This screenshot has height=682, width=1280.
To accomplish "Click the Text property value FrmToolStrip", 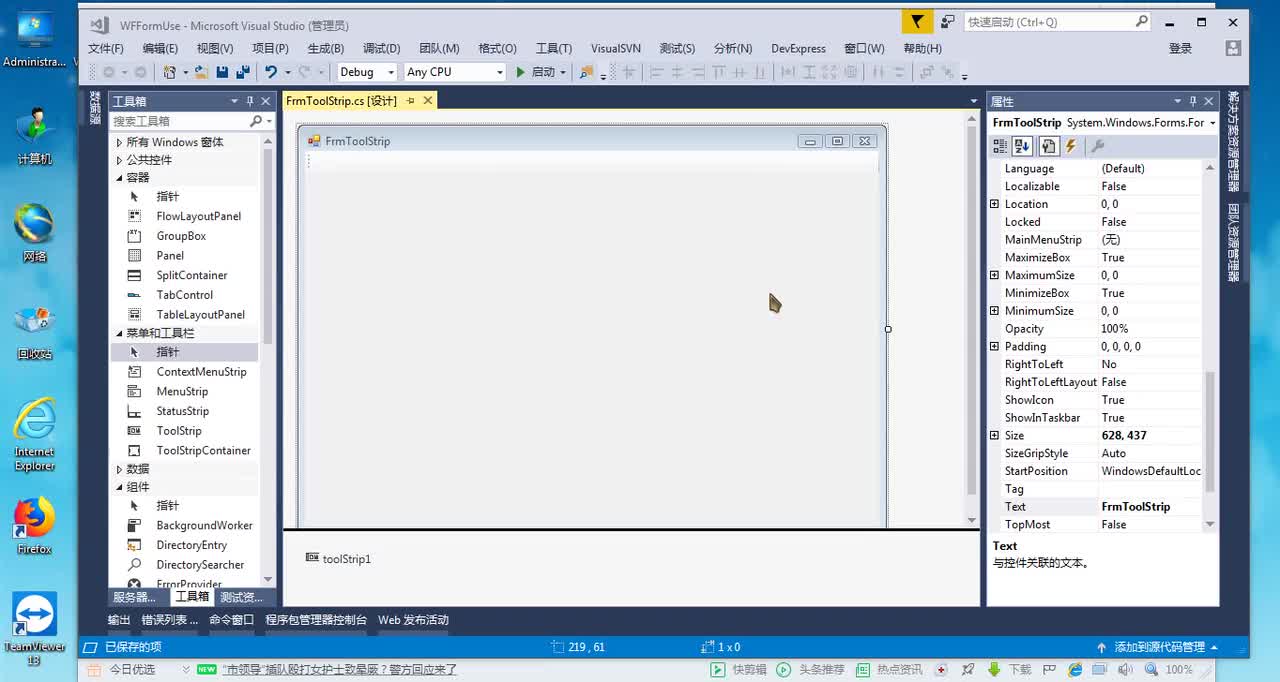I will tap(1136, 507).
